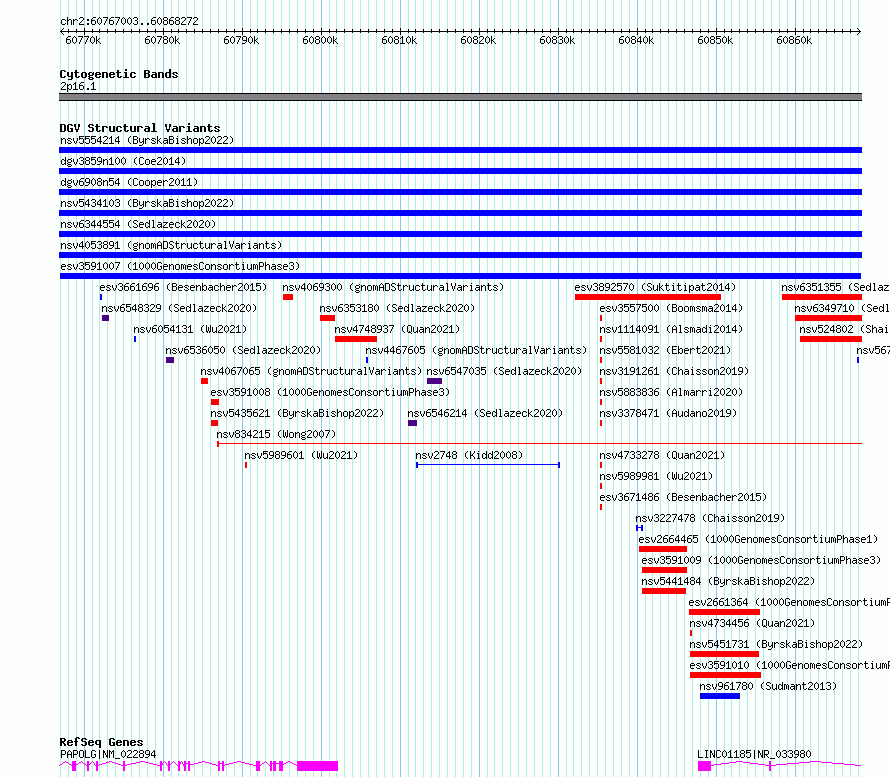Select the red bar under nsv4069300

[288, 297]
